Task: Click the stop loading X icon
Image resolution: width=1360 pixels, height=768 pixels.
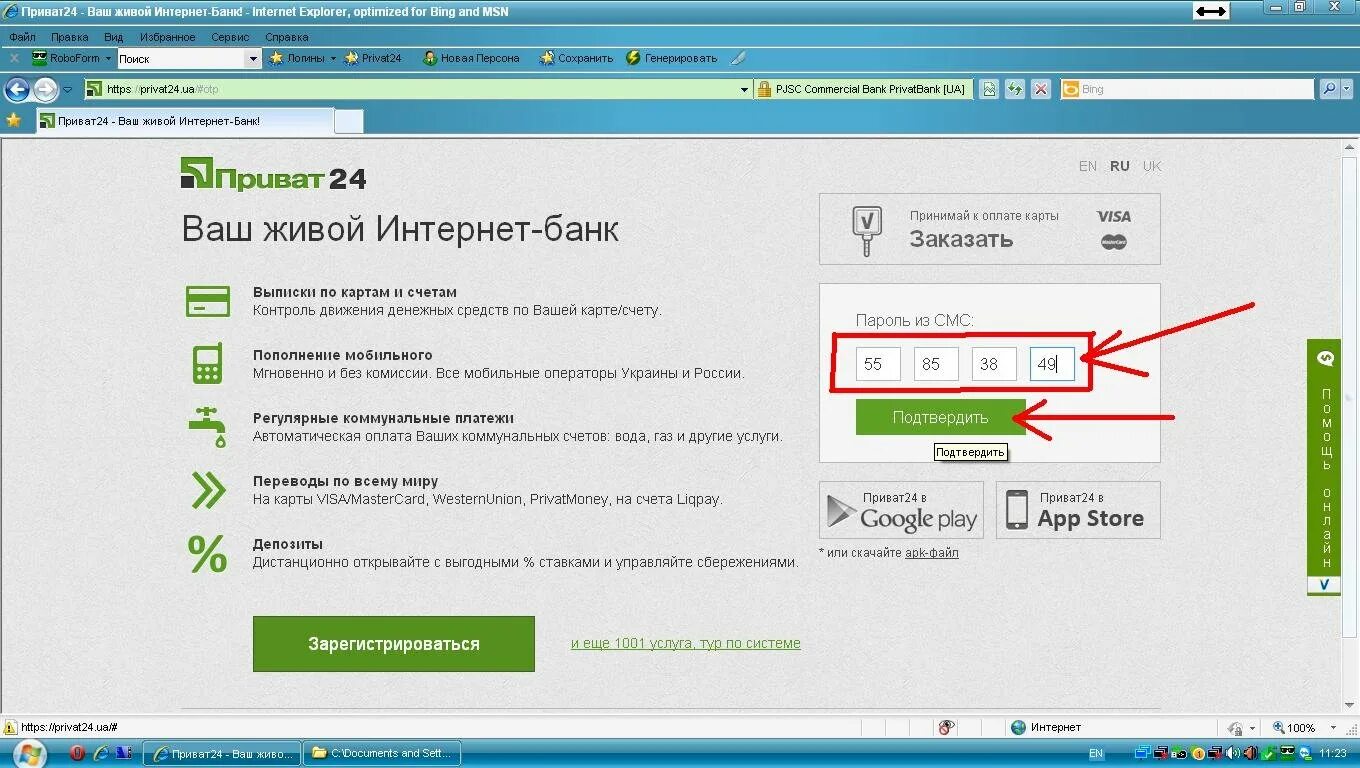Action: [1041, 89]
